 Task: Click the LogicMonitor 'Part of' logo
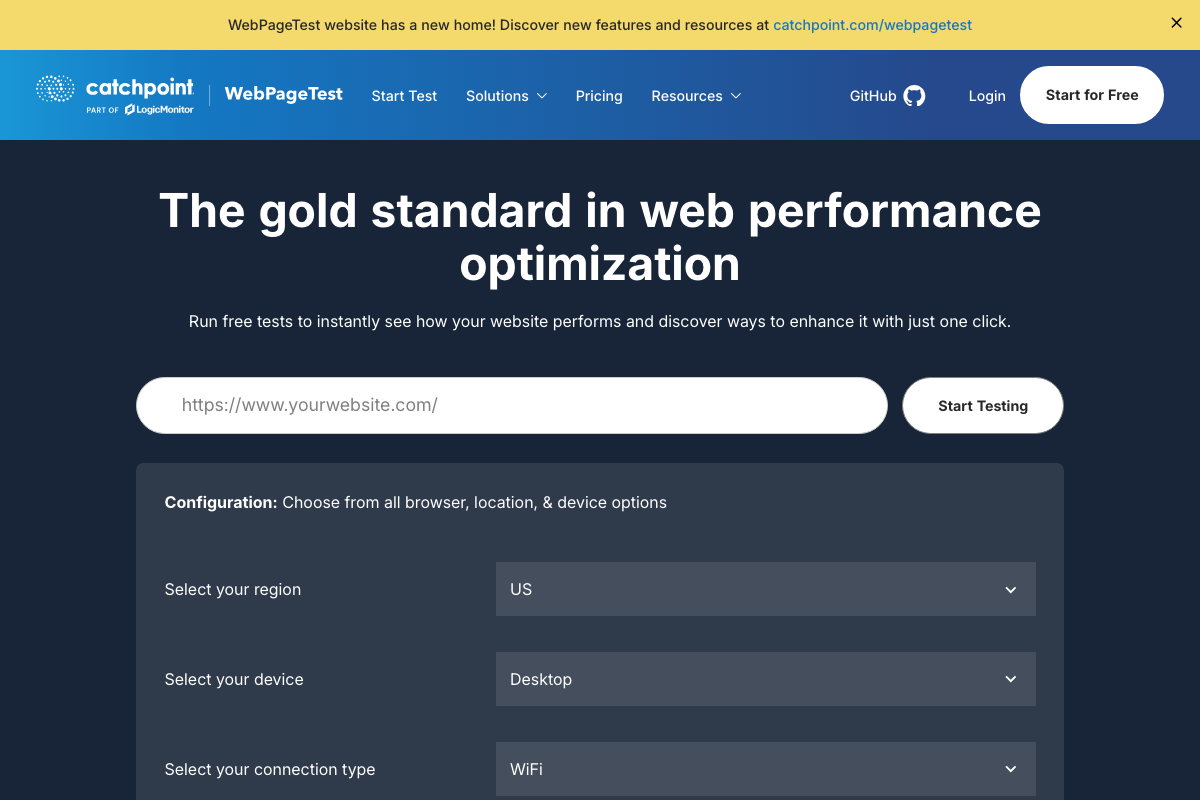click(140, 109)
